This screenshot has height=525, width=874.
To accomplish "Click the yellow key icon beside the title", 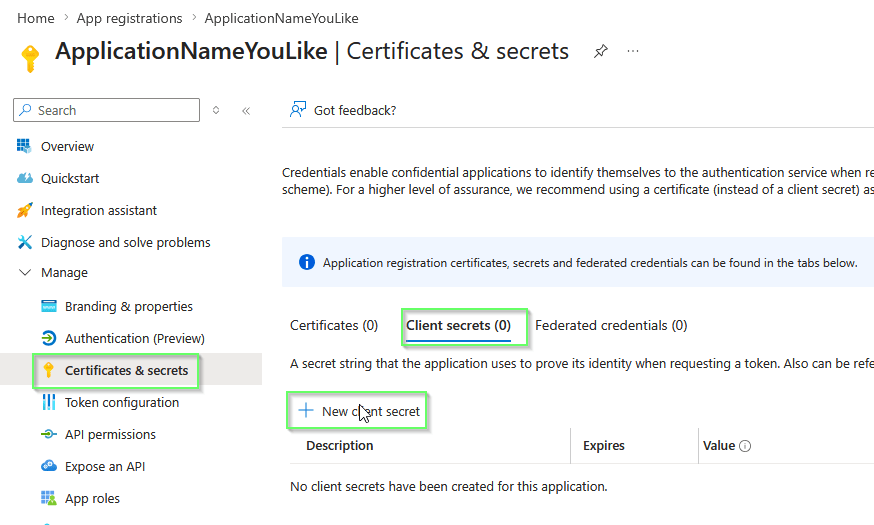I will click(x=30, y=58).
